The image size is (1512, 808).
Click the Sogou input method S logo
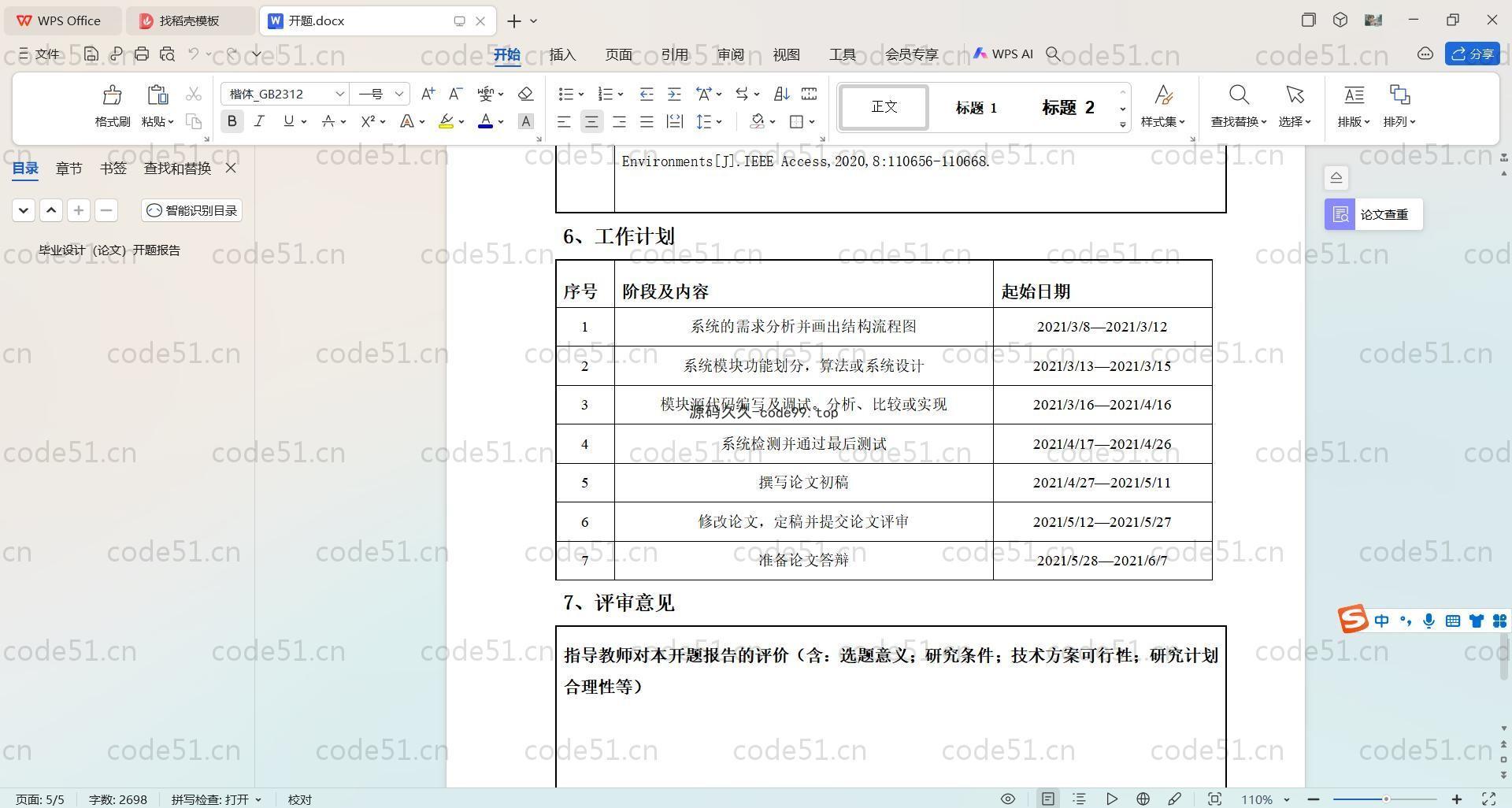1353,620
